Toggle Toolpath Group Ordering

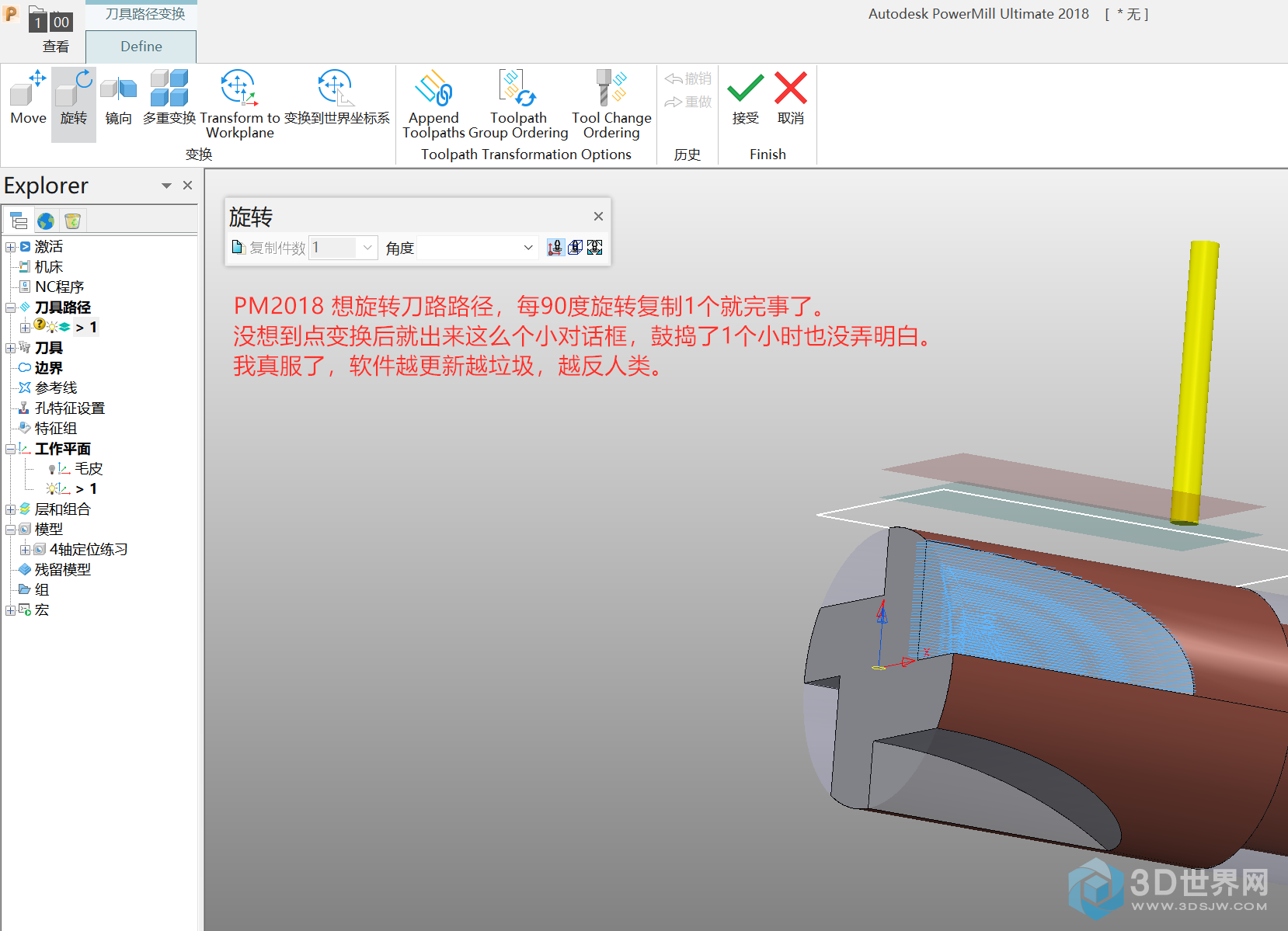(518, 105)
